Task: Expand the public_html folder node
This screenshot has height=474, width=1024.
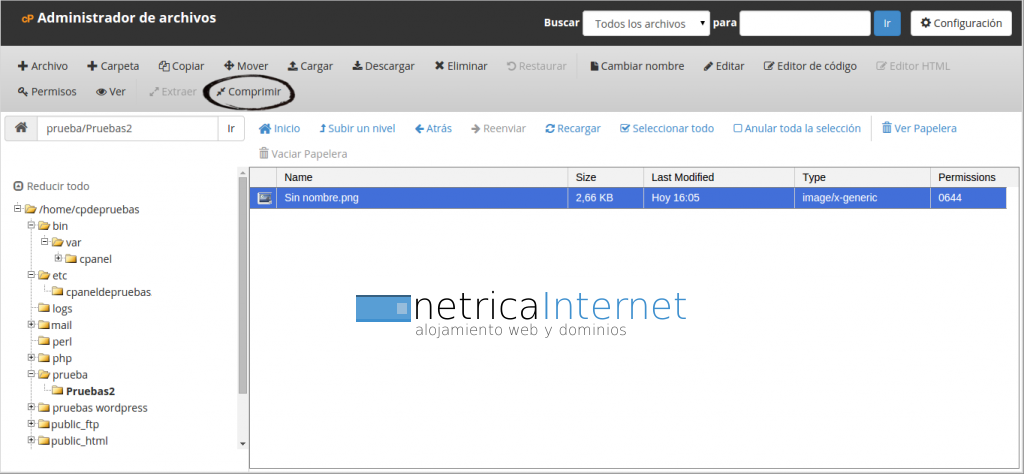Action: (32, 440)
